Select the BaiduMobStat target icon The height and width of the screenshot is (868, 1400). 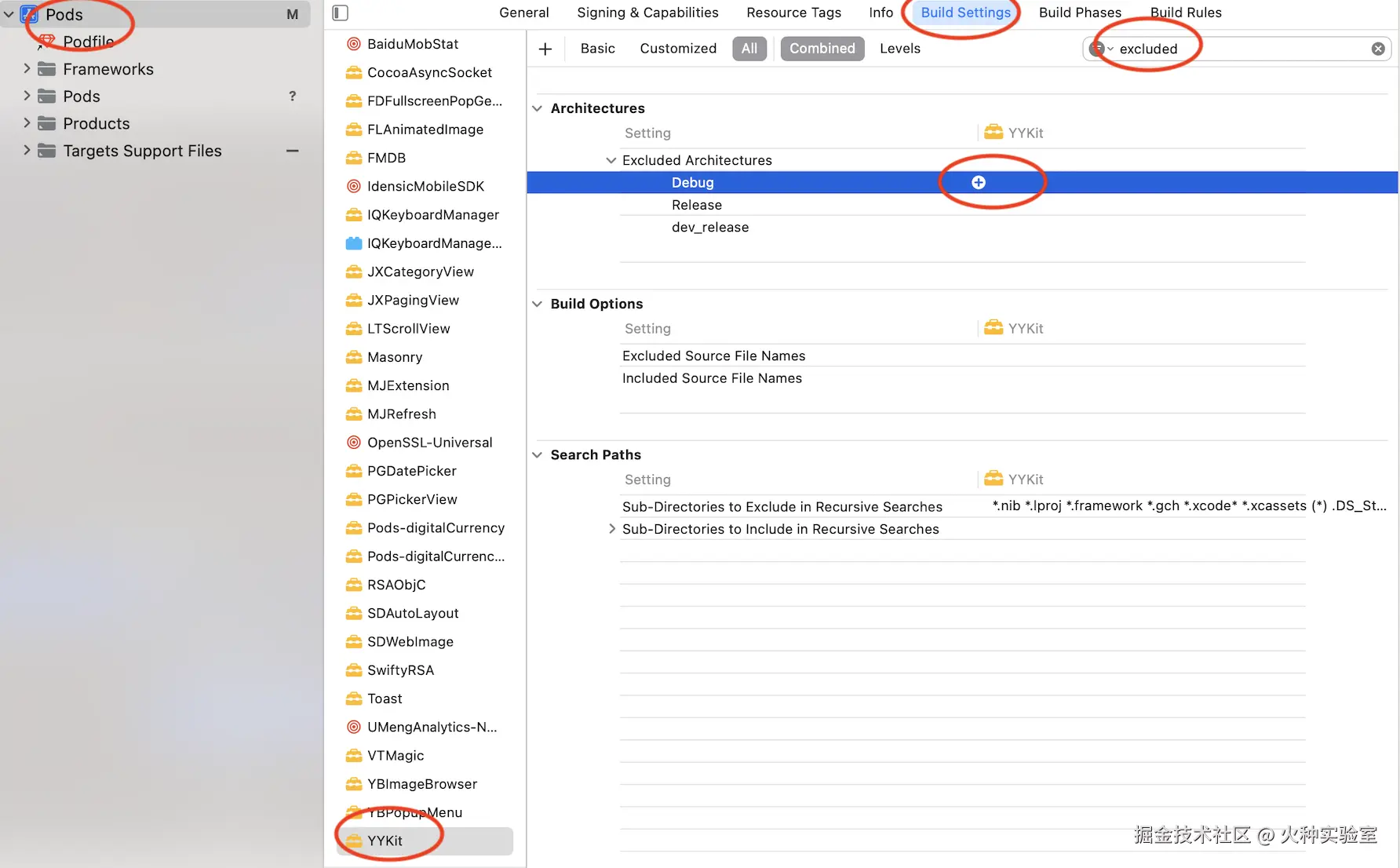[x=354, y=44]
